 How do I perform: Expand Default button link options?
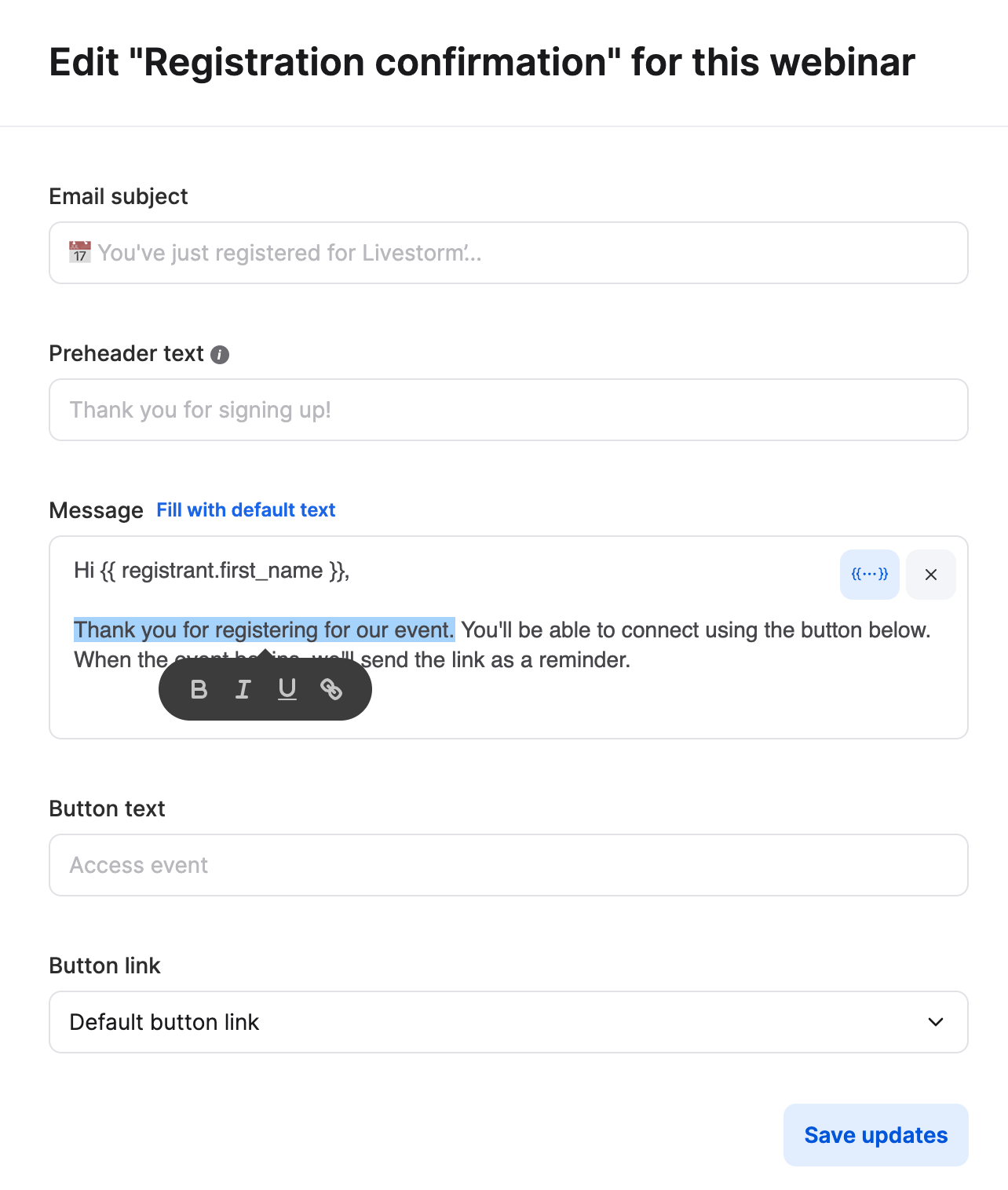coord(509,1022)
